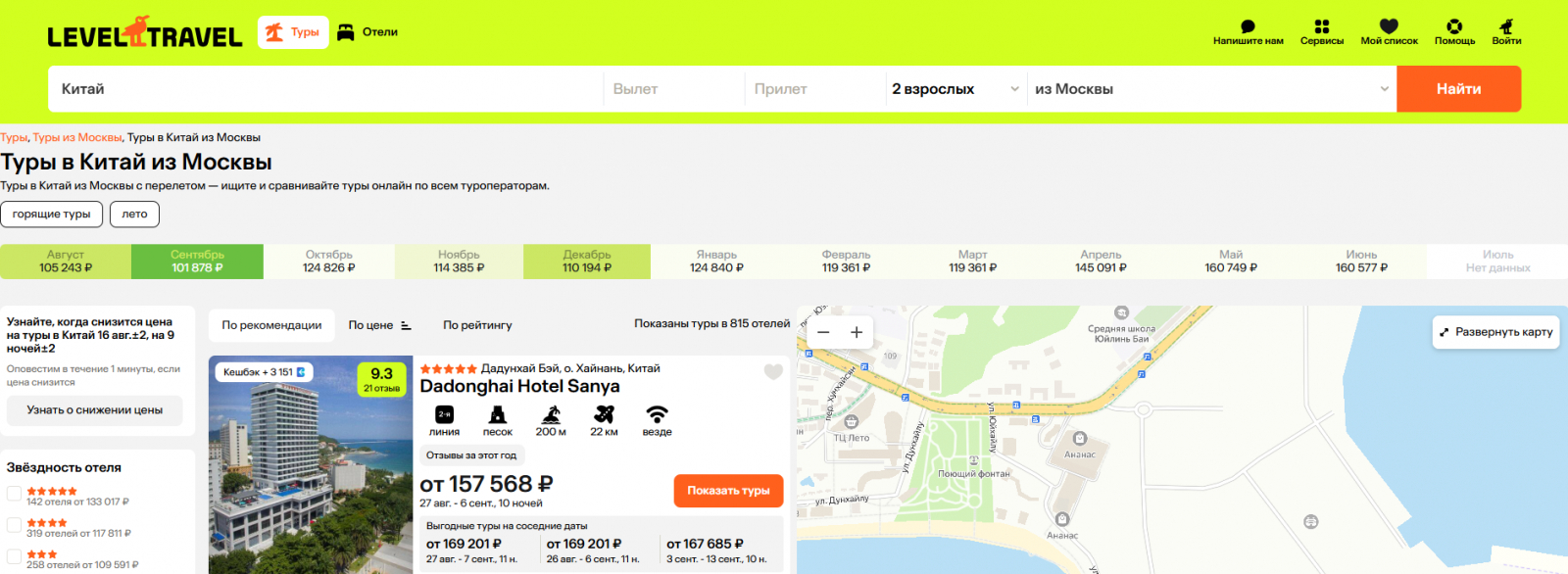The width and height of the screenshot is (1568, 574).
Task: Zoom in the map with plus
Action: point(857,332)
